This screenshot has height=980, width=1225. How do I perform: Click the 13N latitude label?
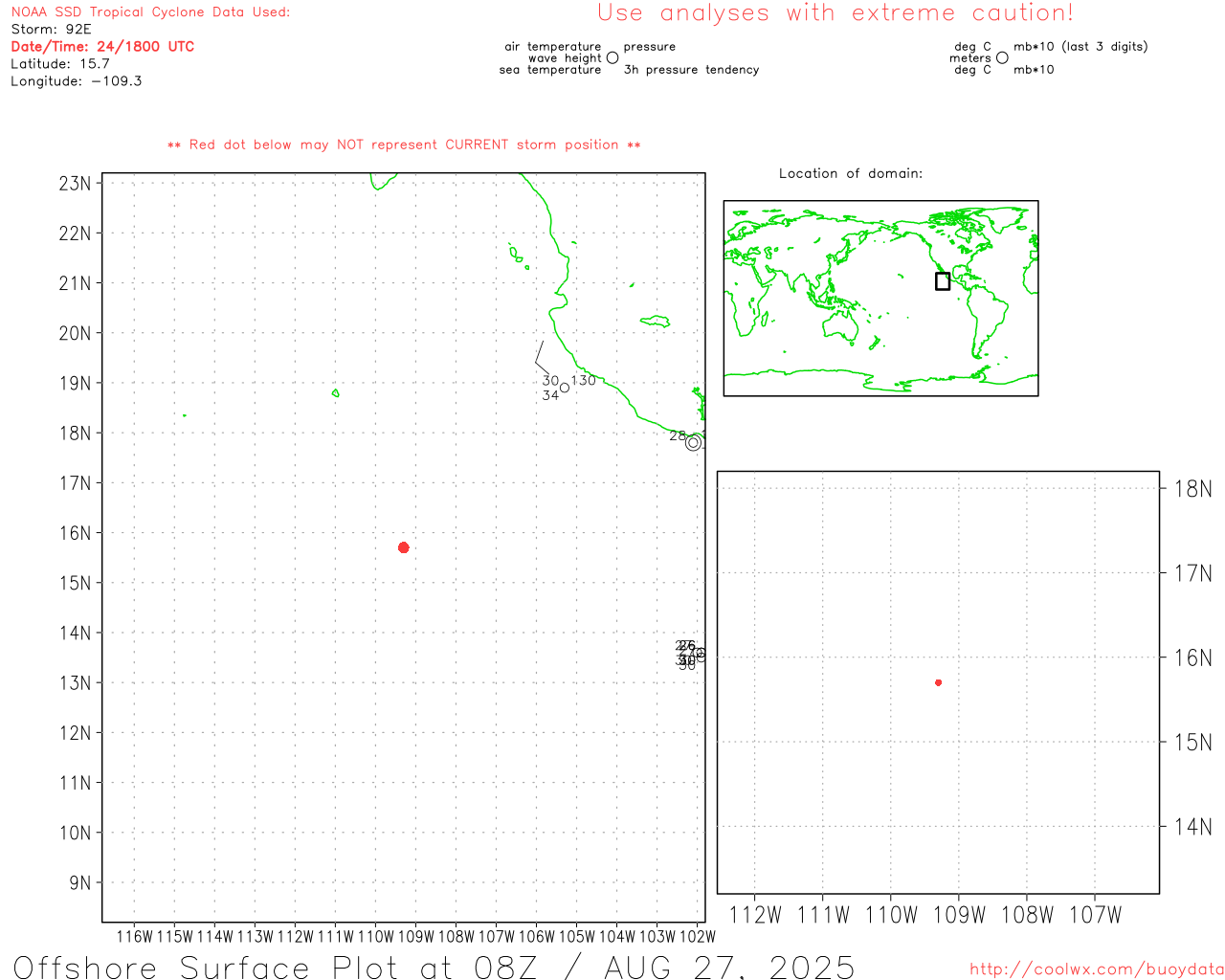point(76,682)
